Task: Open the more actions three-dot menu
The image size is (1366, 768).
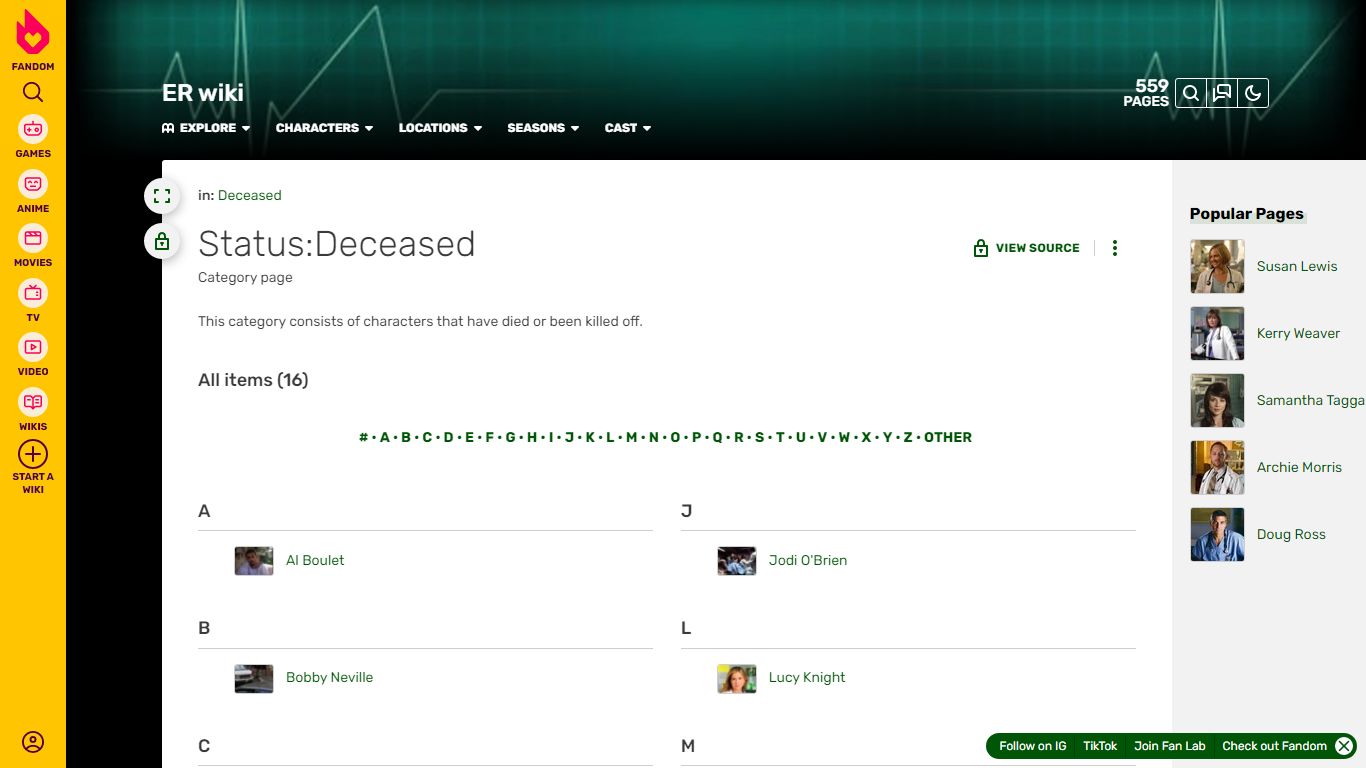Action: pos(1115,248)
